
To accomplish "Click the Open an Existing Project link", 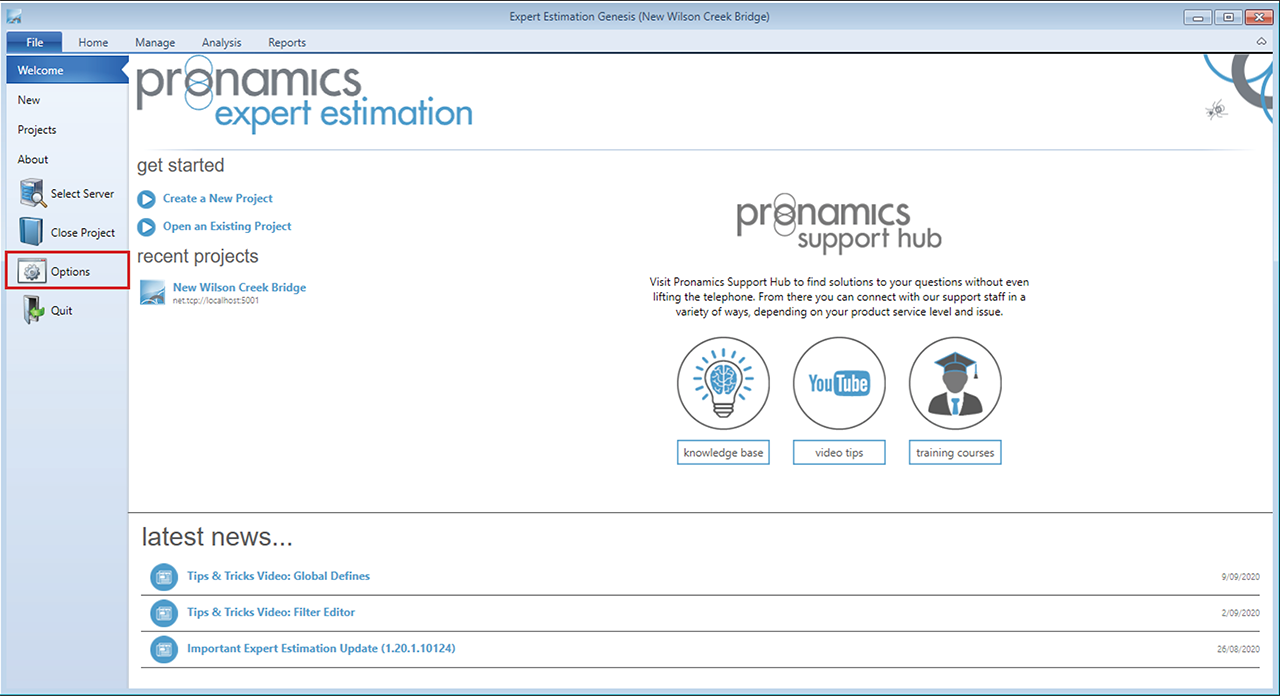I will pos(227,226).
